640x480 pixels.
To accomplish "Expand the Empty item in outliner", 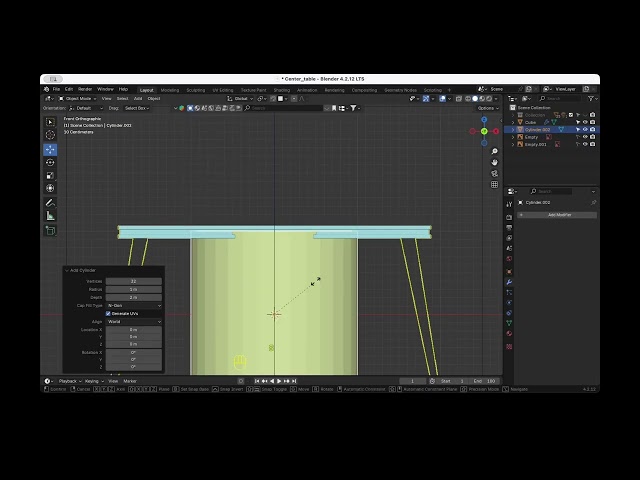I will (513, 137).
